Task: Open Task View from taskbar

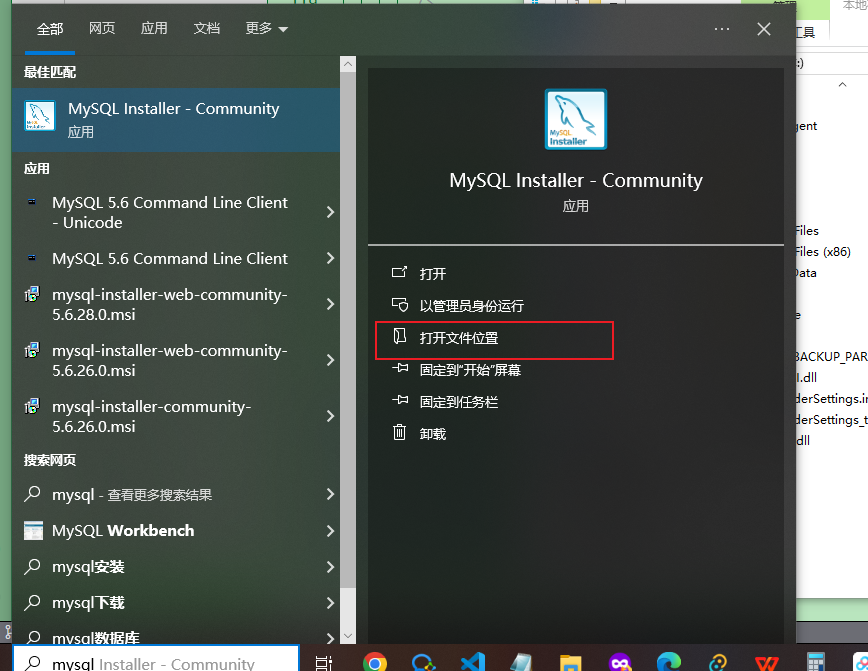Action: pyautogui.click(x=323, y=662)
